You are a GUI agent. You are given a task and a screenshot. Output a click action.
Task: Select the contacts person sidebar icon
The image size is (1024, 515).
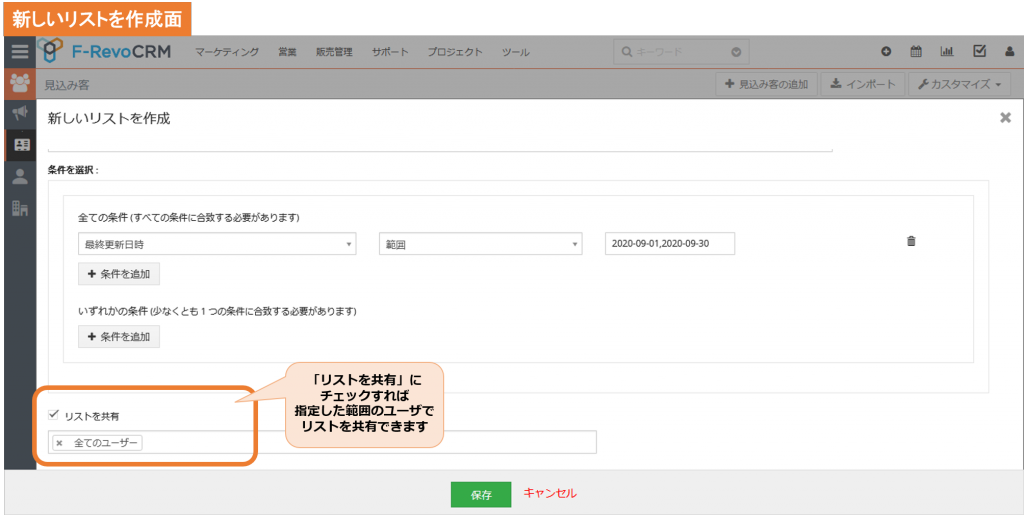tap(20, 176)
